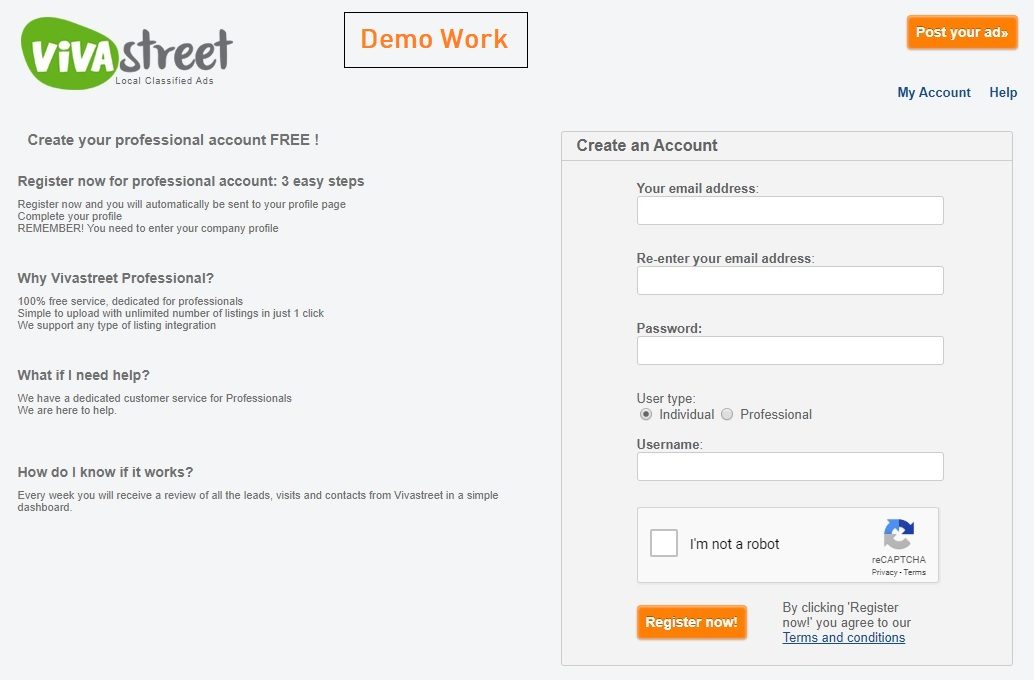
Task: Check the I'm not a robot box
Action: [x=663, y=543]
